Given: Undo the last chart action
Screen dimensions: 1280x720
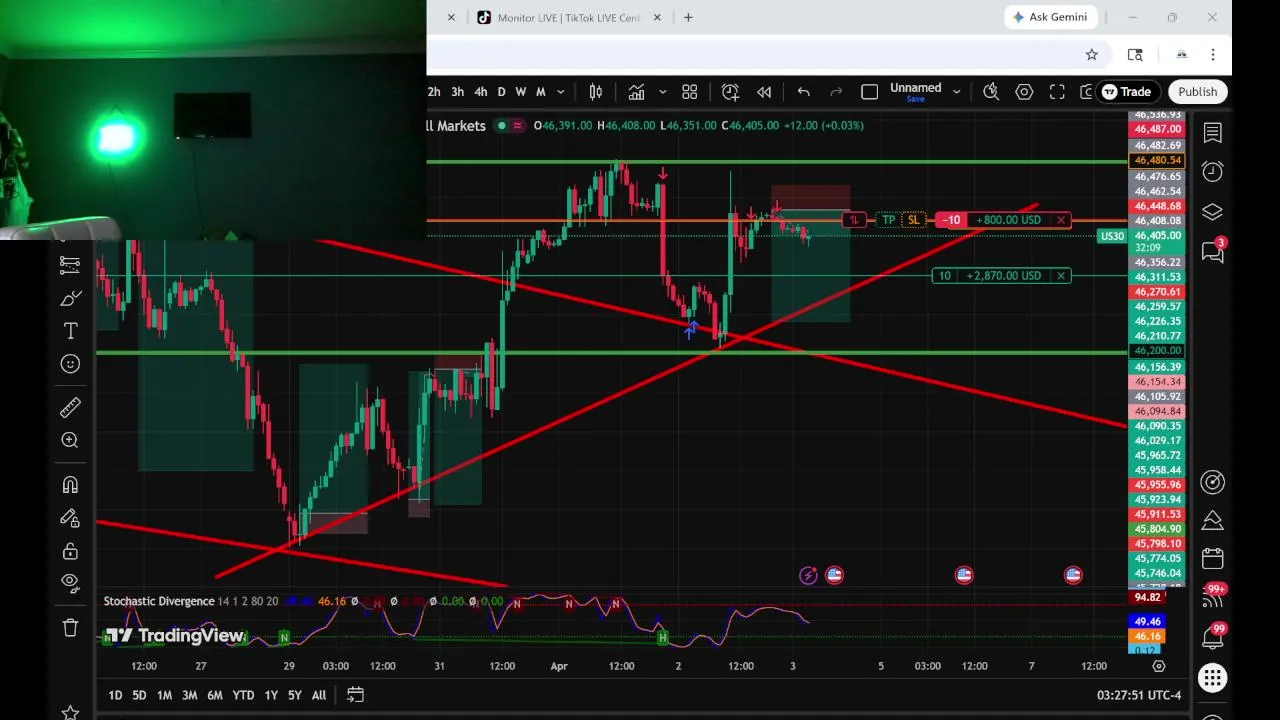Looking at the screenshot, I should click(x=803, y=92).
